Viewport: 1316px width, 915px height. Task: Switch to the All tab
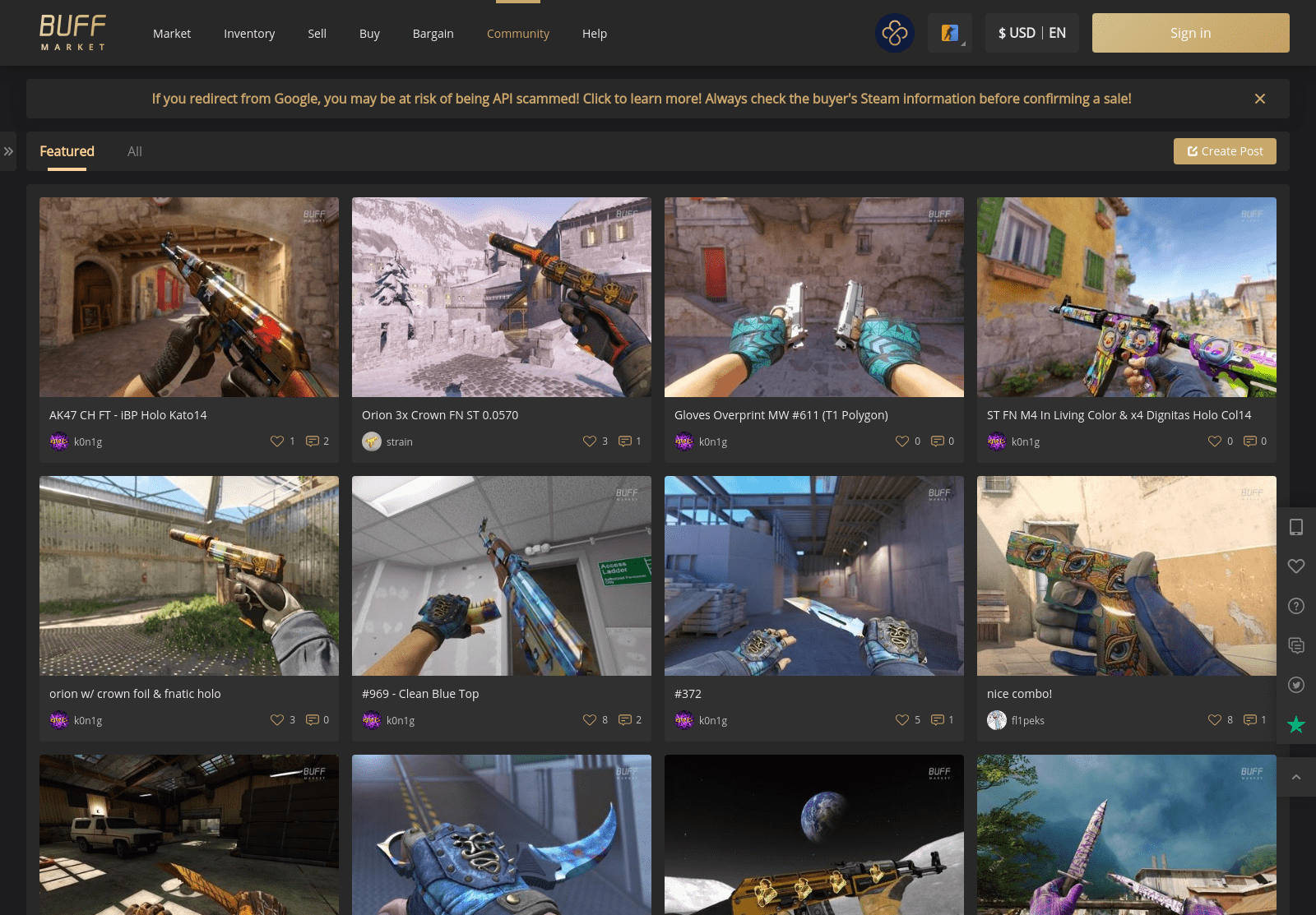tap(135, 151)
